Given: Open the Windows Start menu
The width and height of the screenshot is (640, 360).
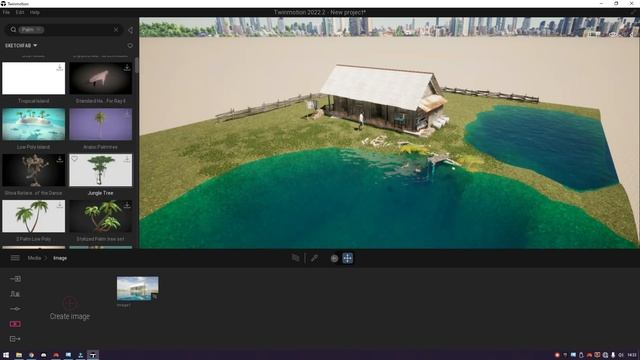Looking at the screenshot, I should tap(6, 355).
